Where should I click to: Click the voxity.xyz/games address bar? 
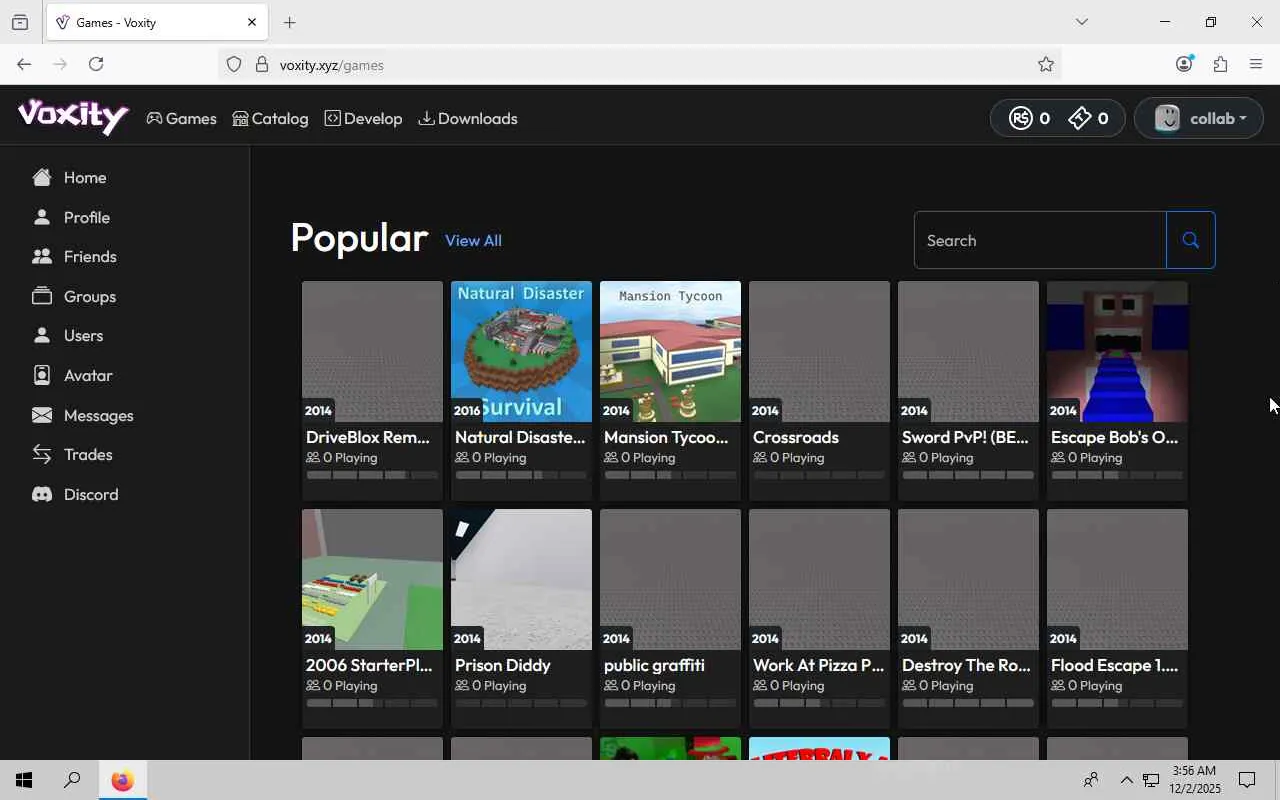[640, 65]
